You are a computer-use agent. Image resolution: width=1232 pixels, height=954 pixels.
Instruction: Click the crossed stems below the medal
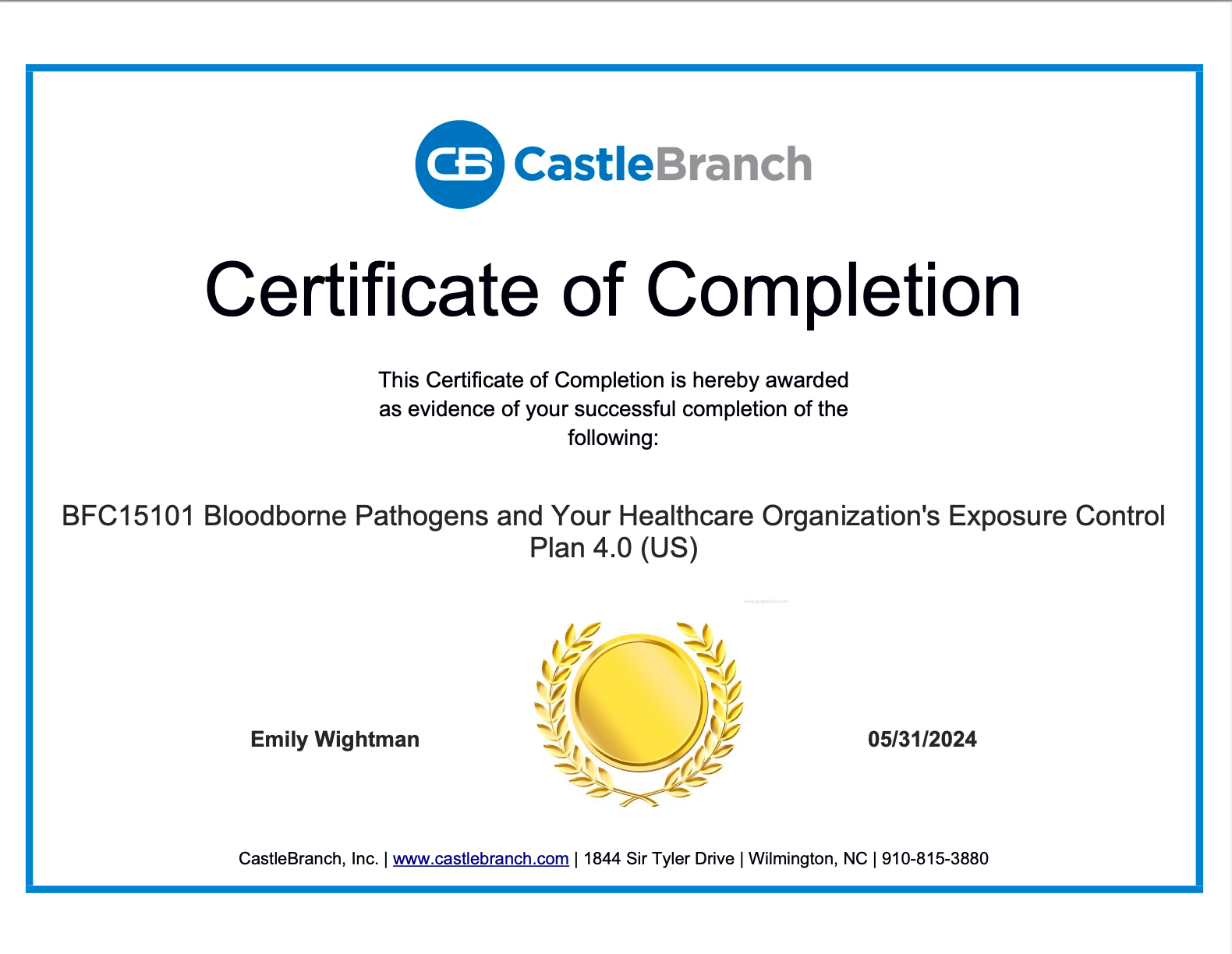639,797
